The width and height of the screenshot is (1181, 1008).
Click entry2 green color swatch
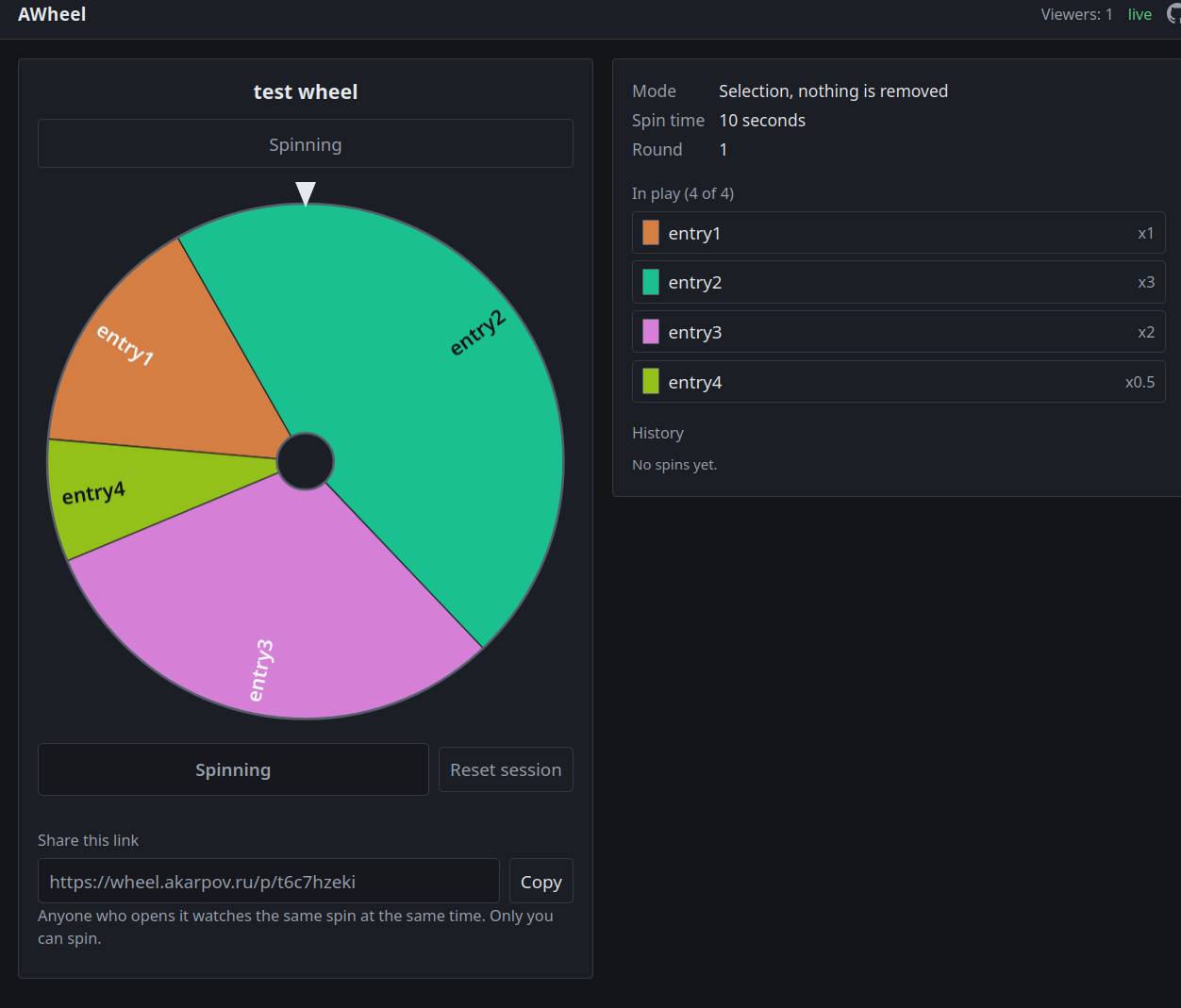tap(651, 282)
